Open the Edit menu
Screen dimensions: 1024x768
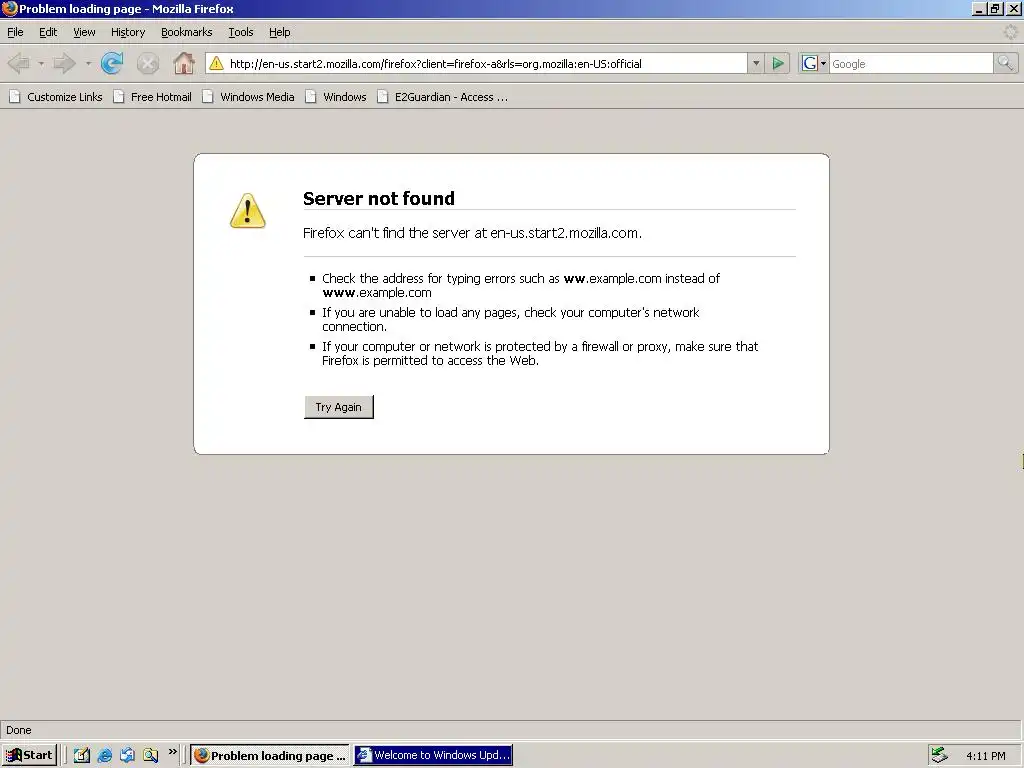(48, 32)
